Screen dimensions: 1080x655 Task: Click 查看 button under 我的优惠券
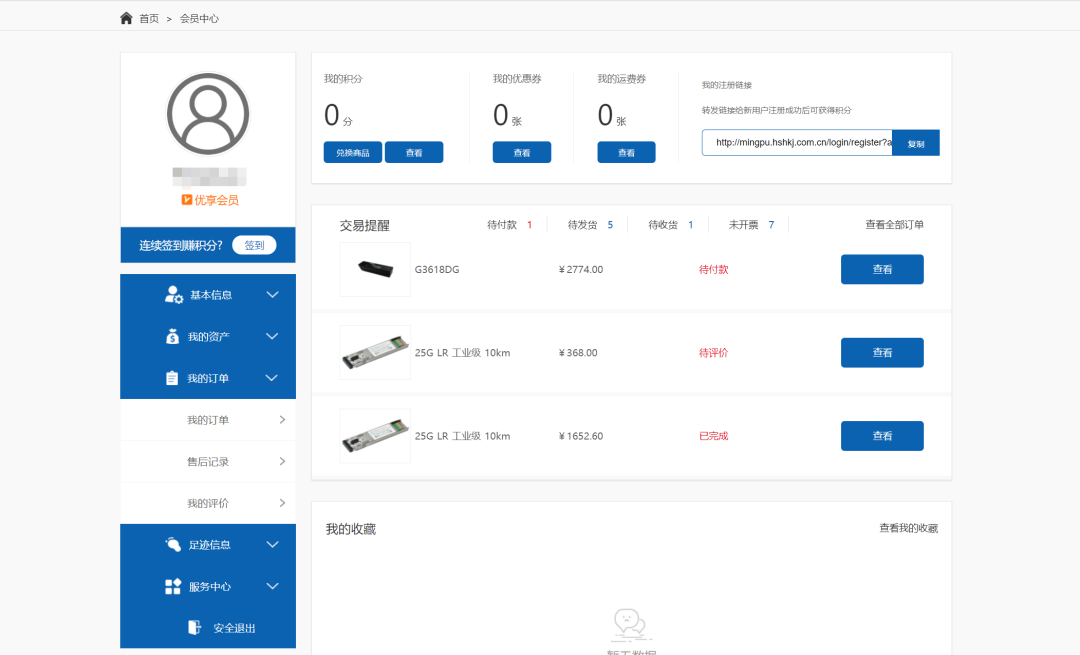pyautogui.click(x=521, y=152)
